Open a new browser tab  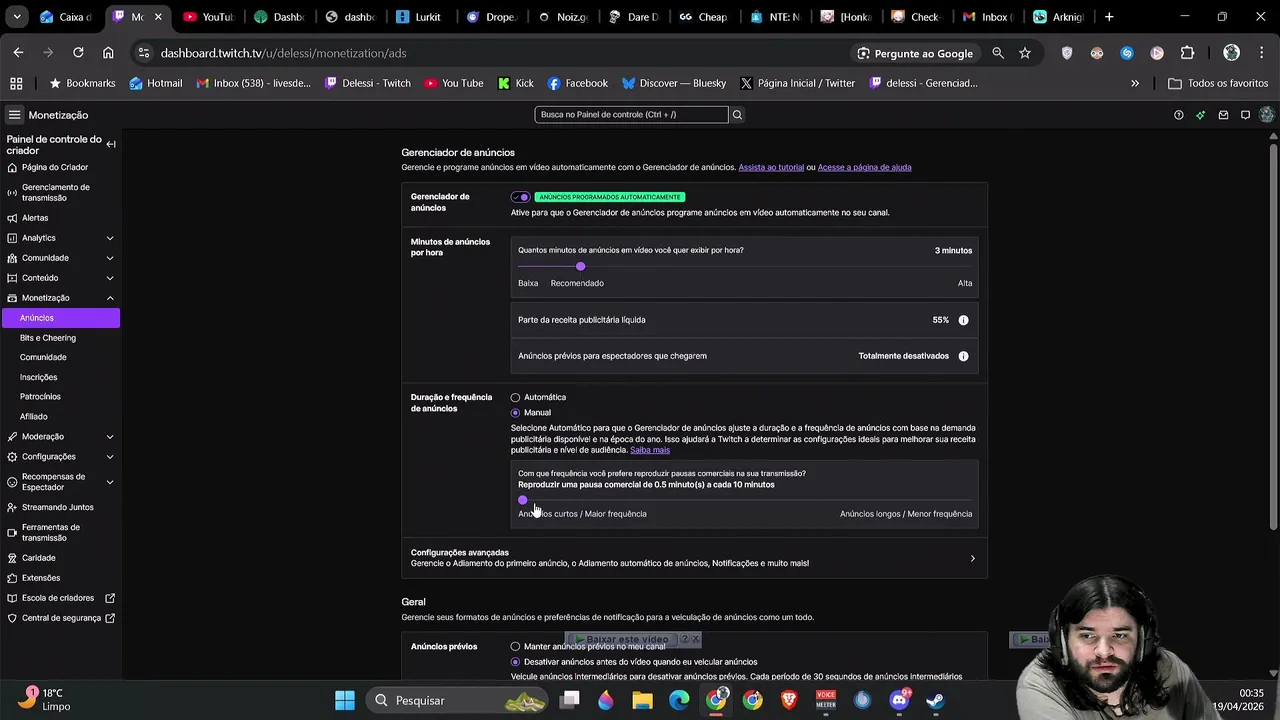click(x=1109, y=17)
